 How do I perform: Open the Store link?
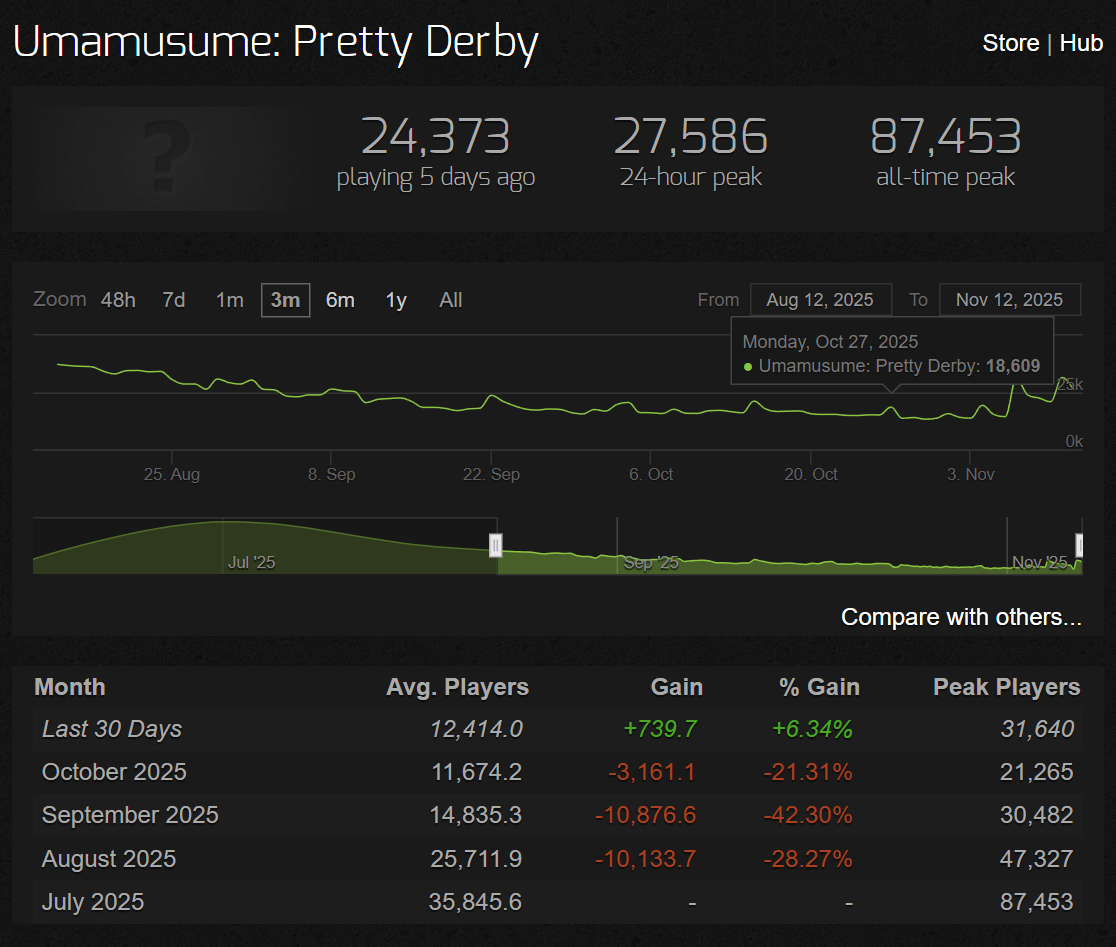click(x=1011, y=43)
